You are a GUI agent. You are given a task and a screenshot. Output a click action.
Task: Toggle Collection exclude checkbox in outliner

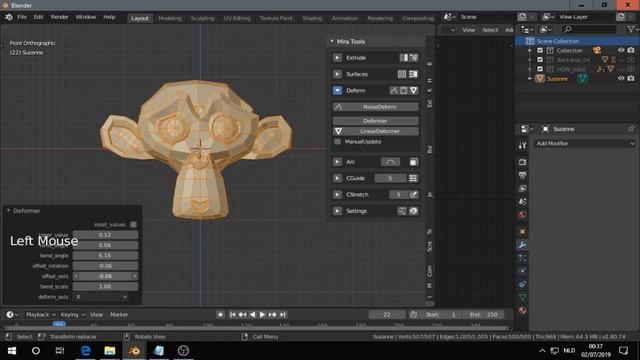tap(540, 51)
